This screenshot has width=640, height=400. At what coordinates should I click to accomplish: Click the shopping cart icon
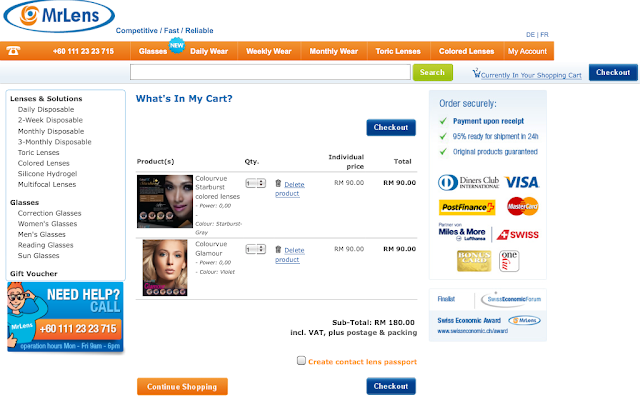click(476, 73)
